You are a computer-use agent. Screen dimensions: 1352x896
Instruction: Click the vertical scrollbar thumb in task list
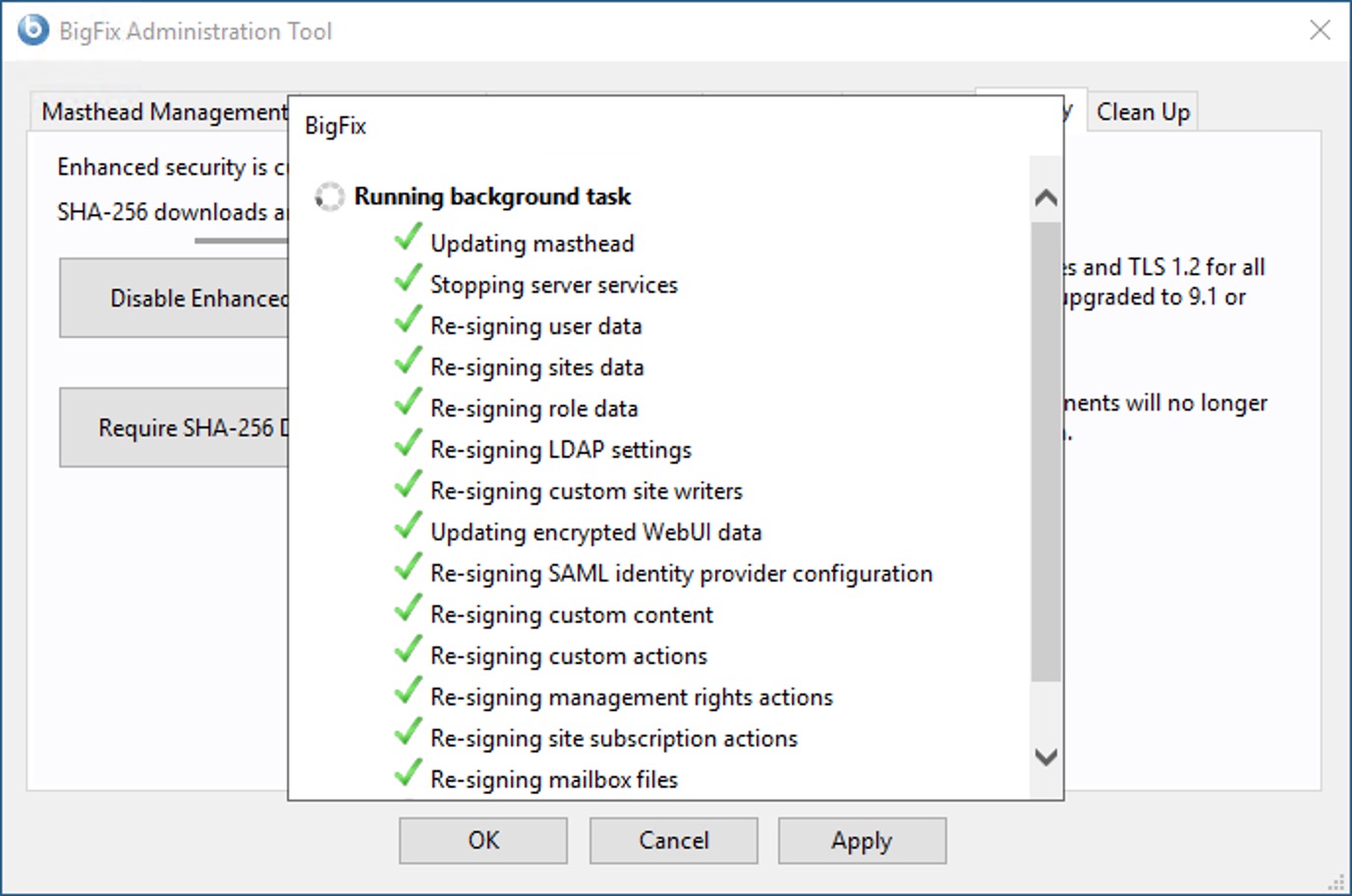coord(1046,452)
